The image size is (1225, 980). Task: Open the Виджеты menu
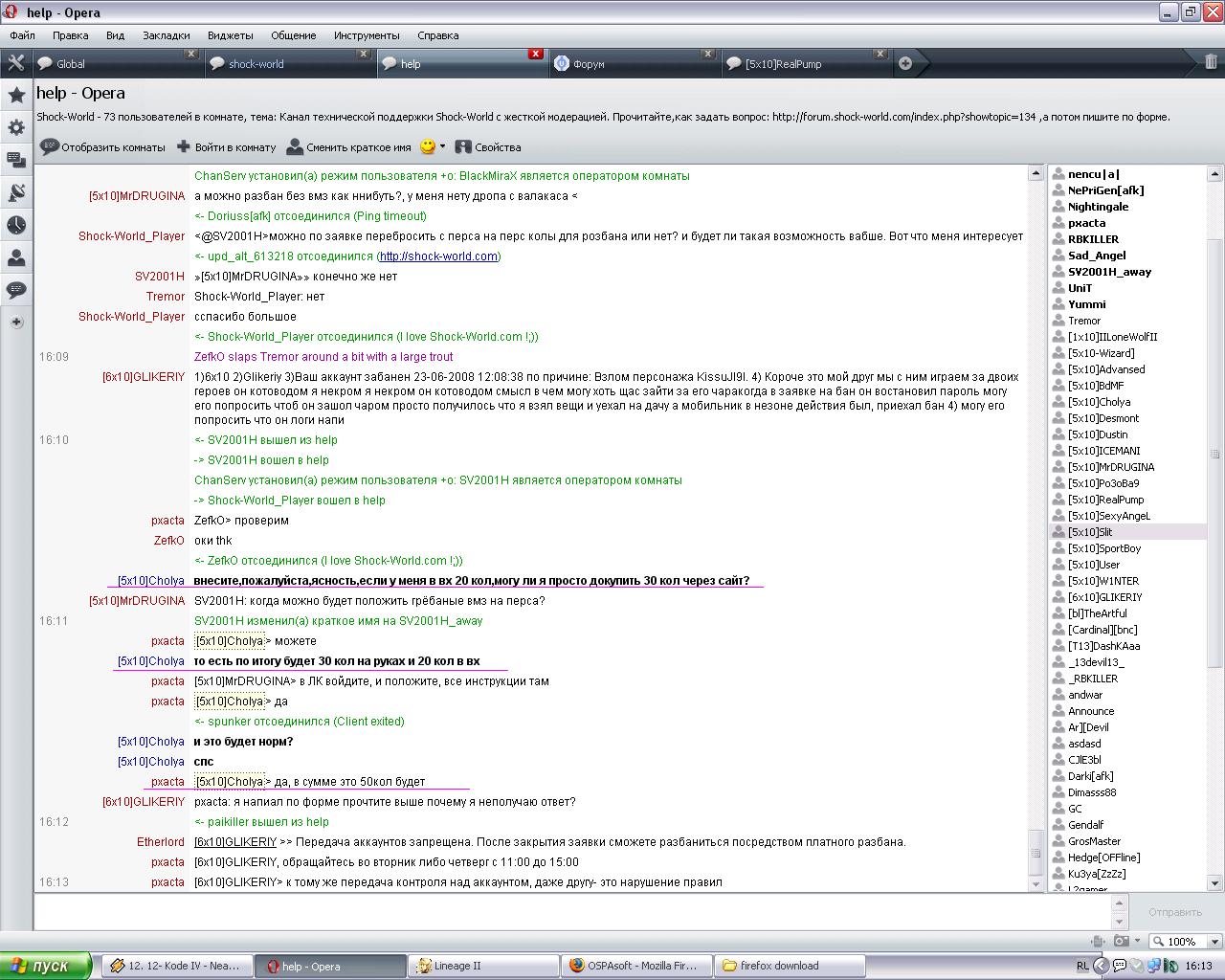coord(231,35)
